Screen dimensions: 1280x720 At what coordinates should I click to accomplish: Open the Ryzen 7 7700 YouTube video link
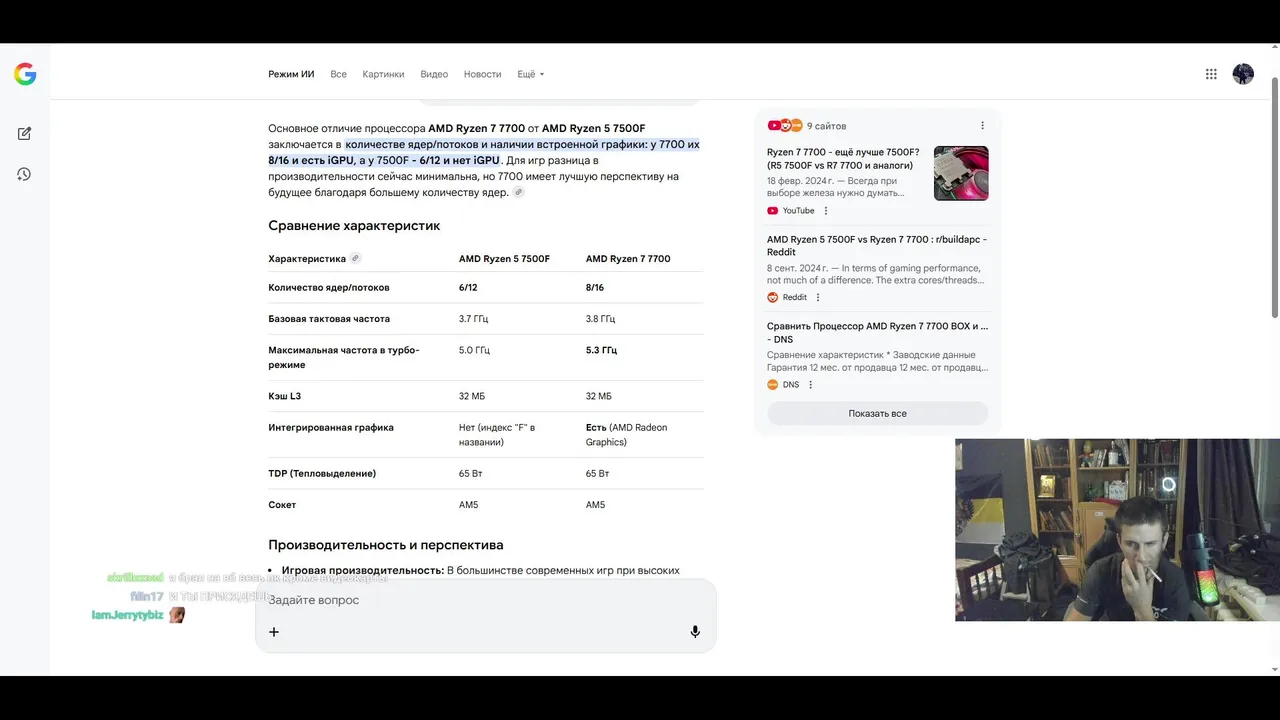tap(843, 159)
